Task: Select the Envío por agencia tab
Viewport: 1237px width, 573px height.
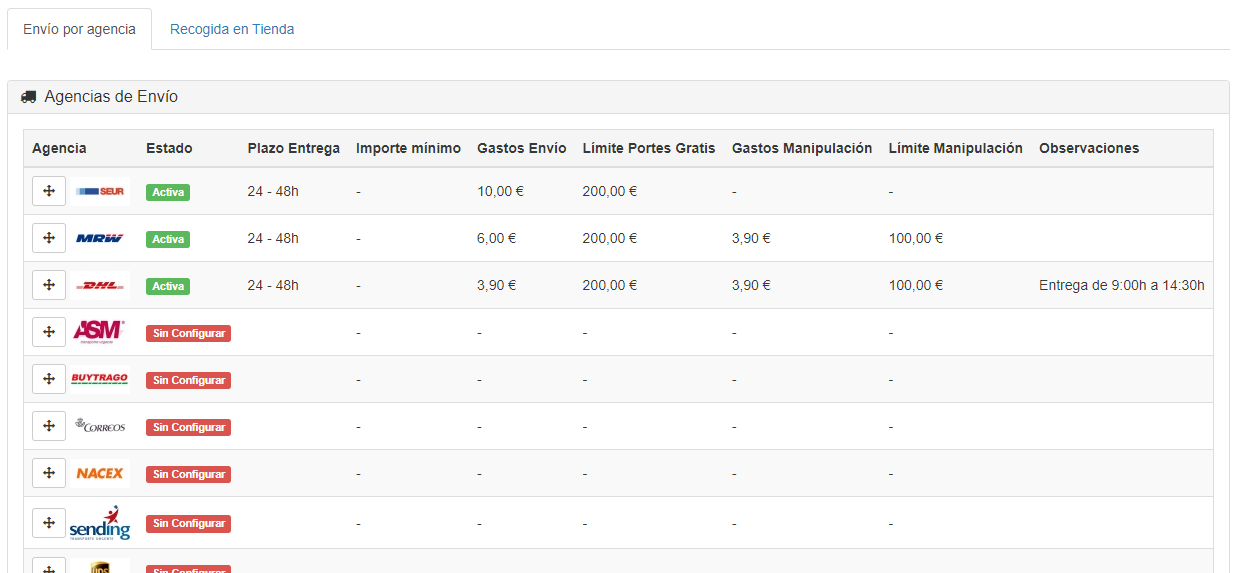Action: click(x=79, y=29)
